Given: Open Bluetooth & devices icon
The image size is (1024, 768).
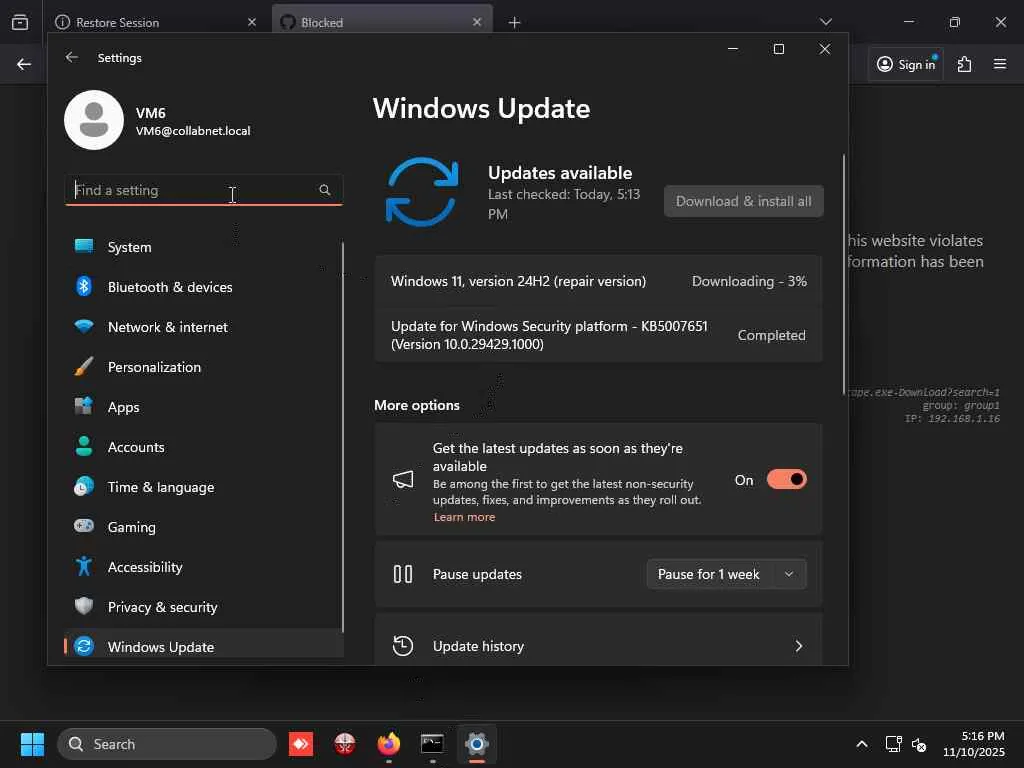Looking at the screenshot, I should [84, 286].
